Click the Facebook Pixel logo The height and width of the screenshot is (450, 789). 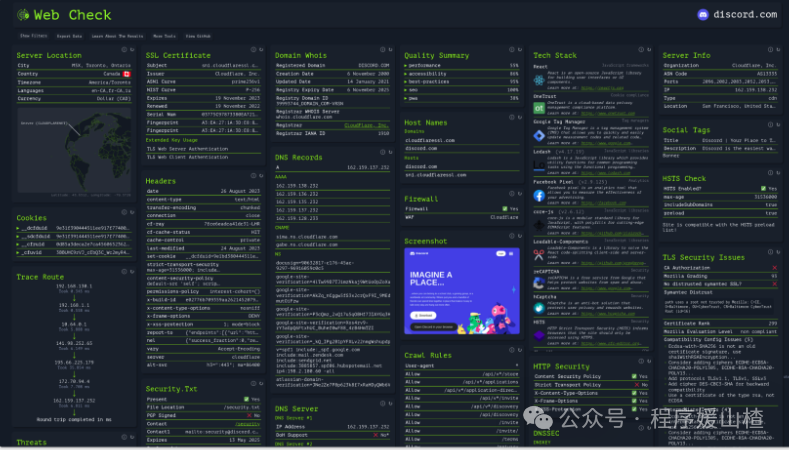pos(539,196)
